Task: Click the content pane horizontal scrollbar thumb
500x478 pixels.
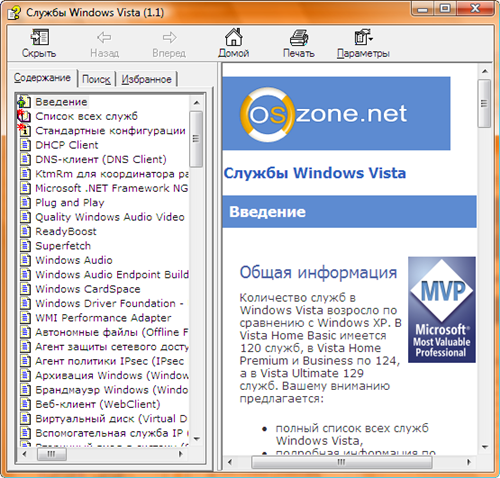Action: click(x=341, y=462)
